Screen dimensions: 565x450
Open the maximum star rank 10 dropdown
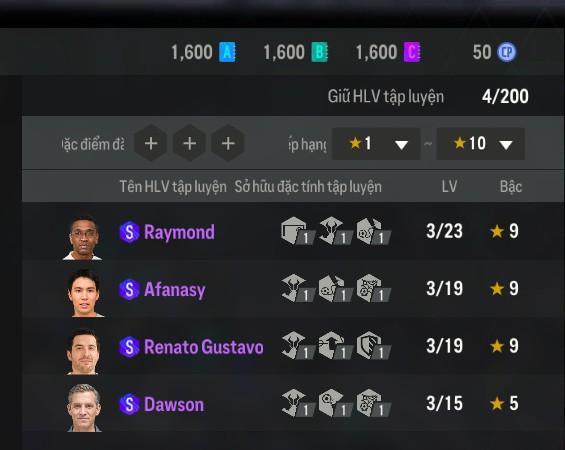click(x=480, y=144)
